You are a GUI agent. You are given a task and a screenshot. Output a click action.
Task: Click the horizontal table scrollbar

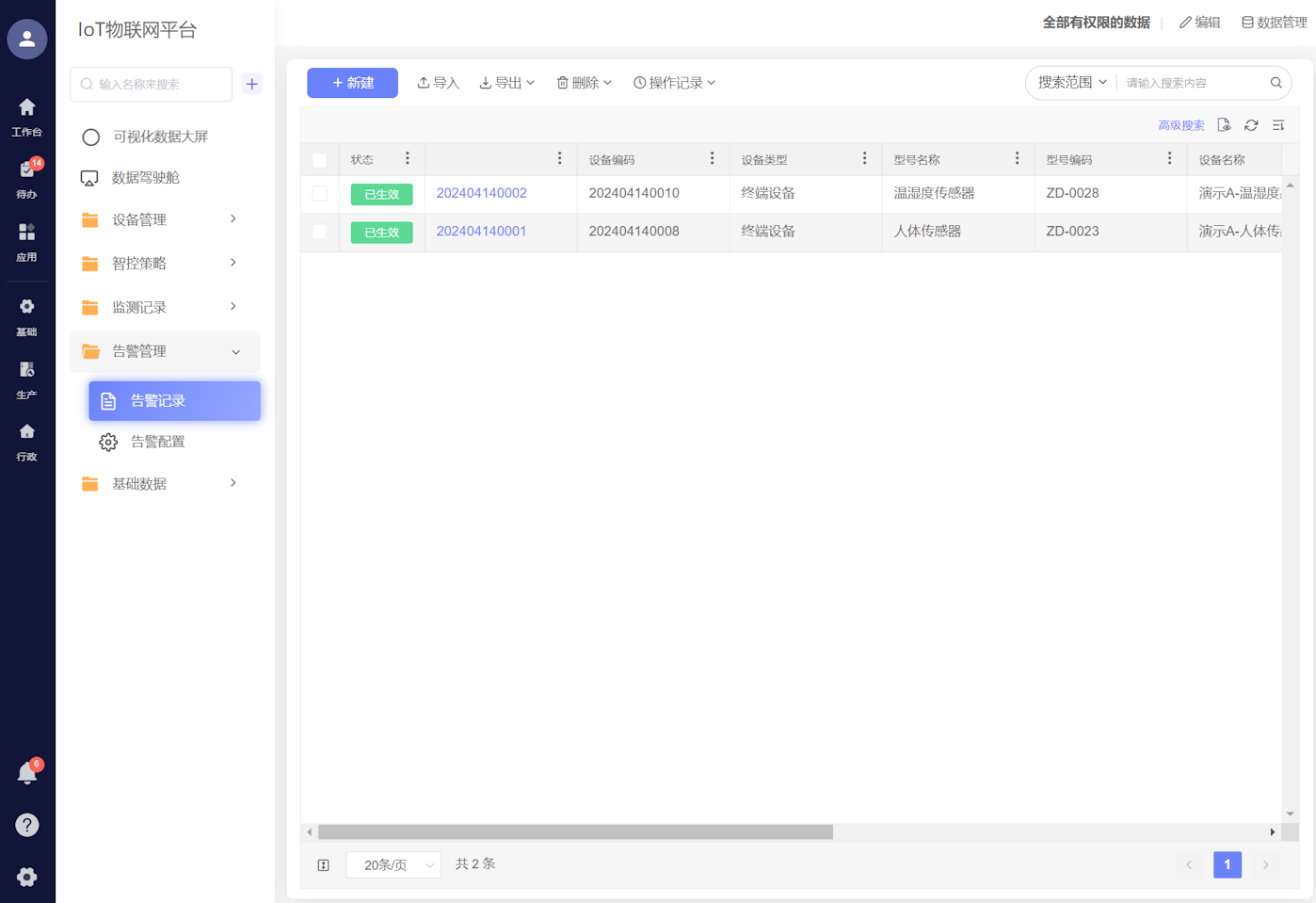(575, 832)
